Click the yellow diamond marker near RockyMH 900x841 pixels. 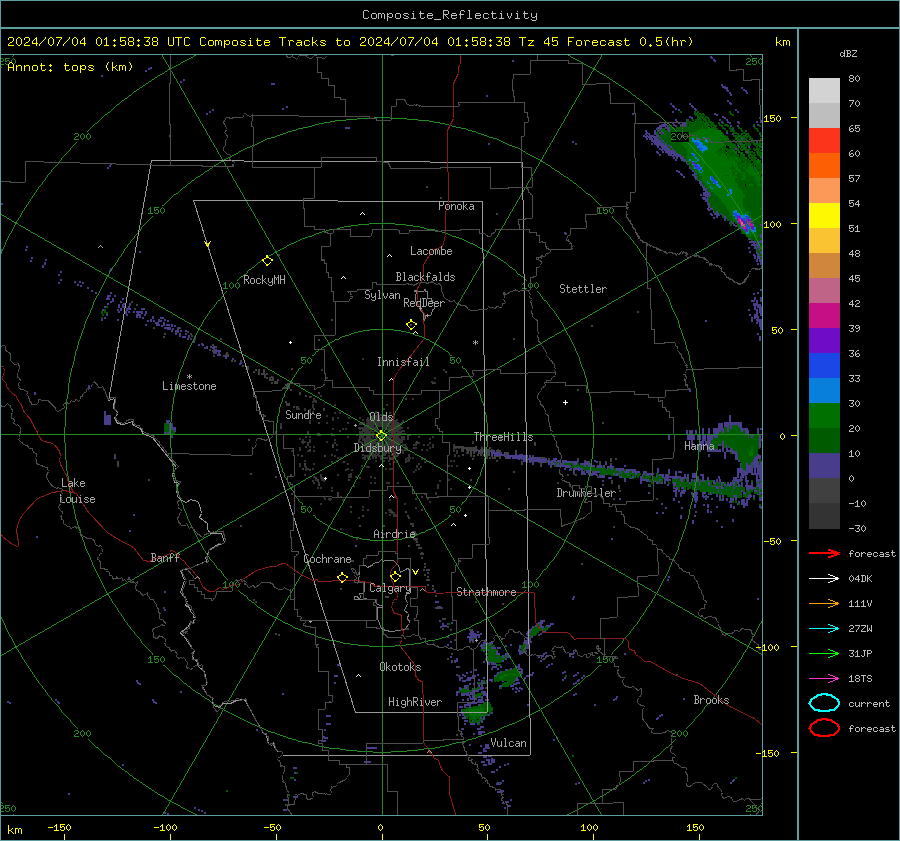click(x=267, y=261)
